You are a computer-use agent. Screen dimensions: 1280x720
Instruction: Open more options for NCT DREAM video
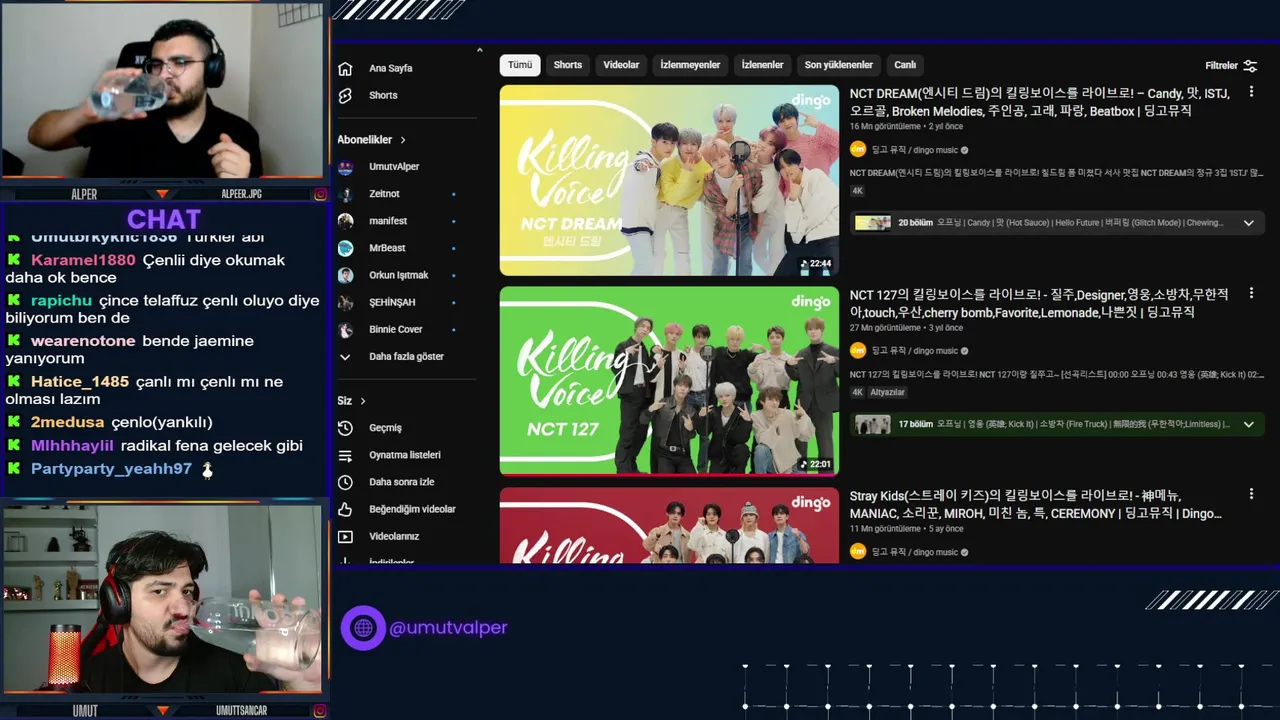(1251, 92)
